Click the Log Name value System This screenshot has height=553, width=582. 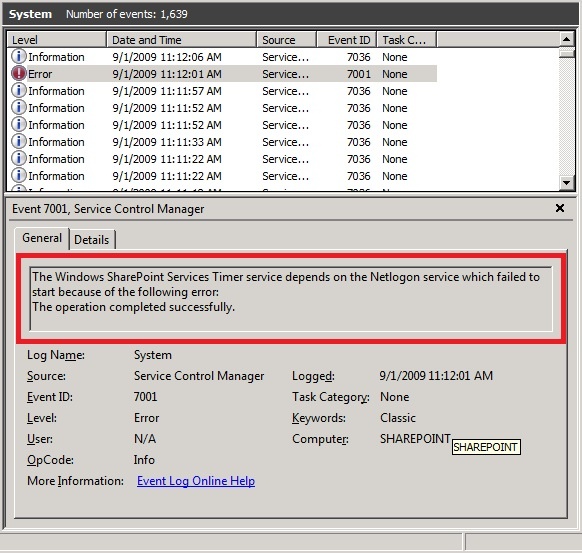click(153, 355)
